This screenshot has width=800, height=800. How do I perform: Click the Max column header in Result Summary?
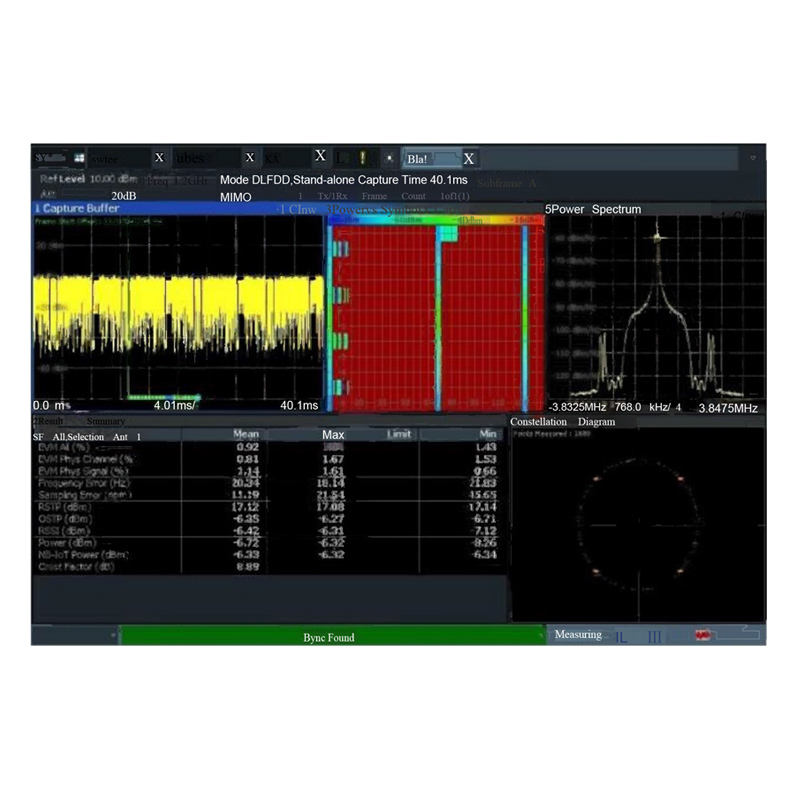(x=333, y=435)
